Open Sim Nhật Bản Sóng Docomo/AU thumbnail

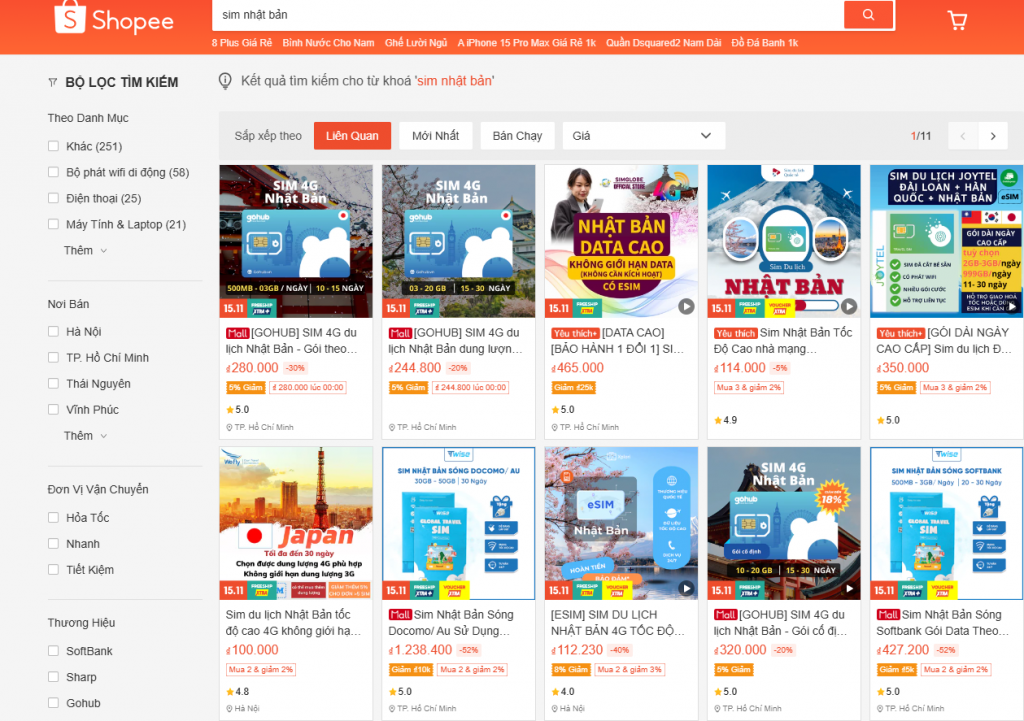point(458,523)
